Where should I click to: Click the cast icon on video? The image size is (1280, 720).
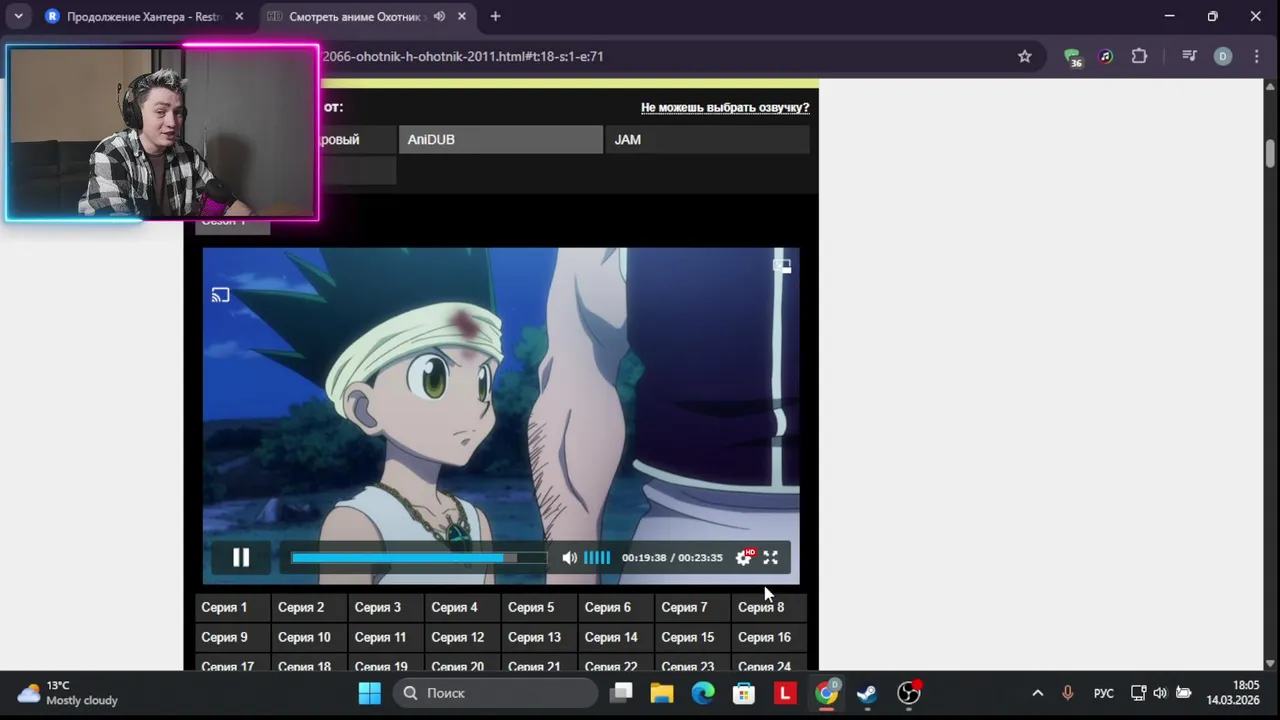coord(220,295)
